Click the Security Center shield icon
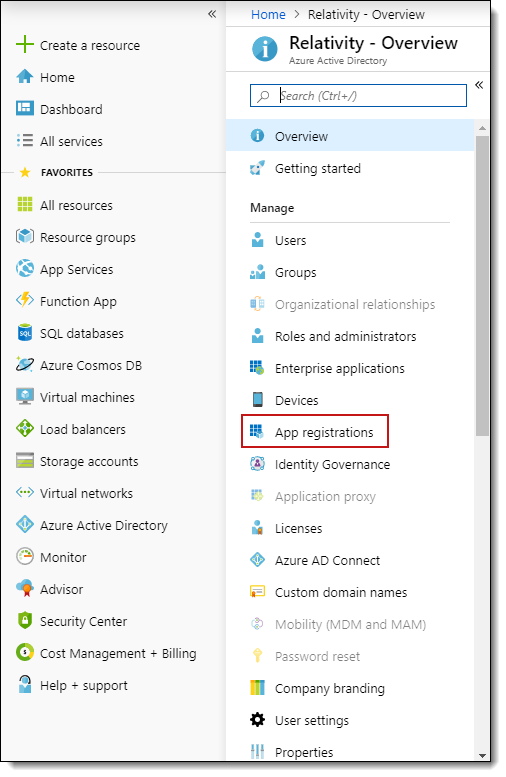The width and height of the screenshot is (506, 777). tap(25, 620)
